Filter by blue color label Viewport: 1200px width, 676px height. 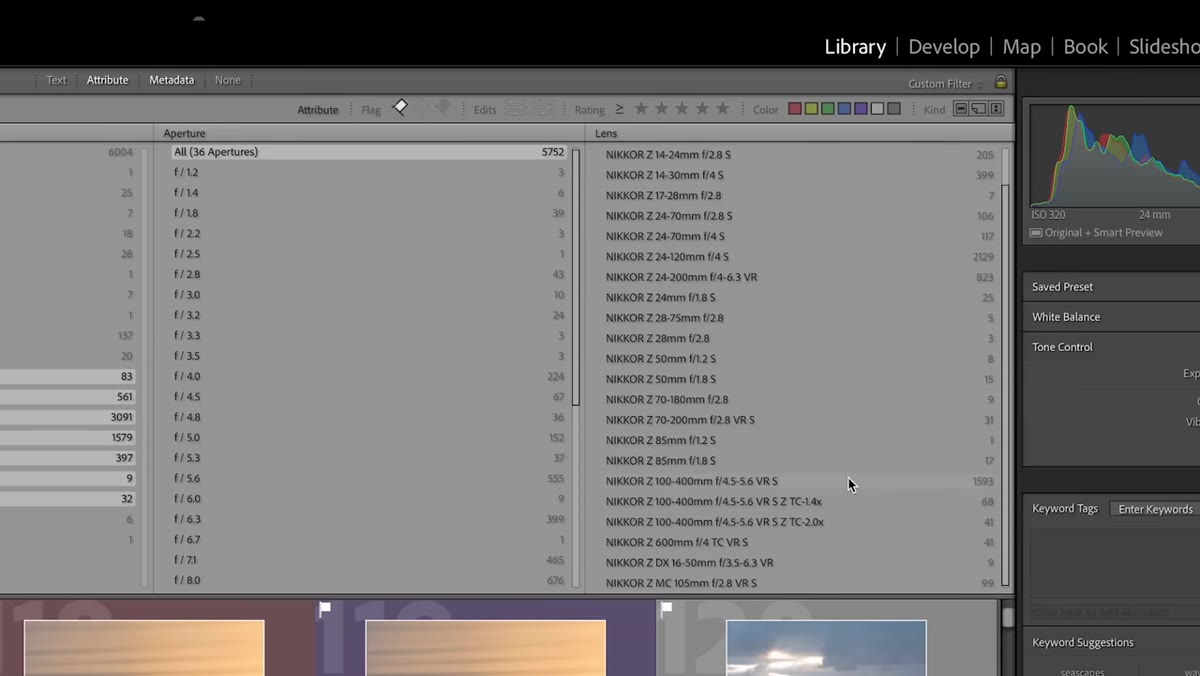[x=844, y=109]
